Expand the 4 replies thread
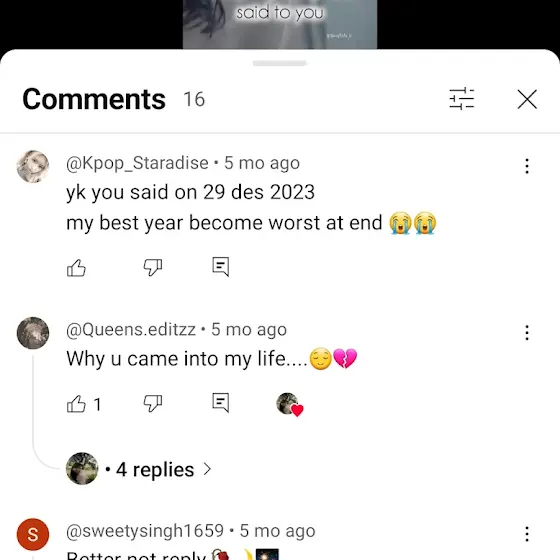The width and height of the screenshot is (560, 560). click(155, 469)
